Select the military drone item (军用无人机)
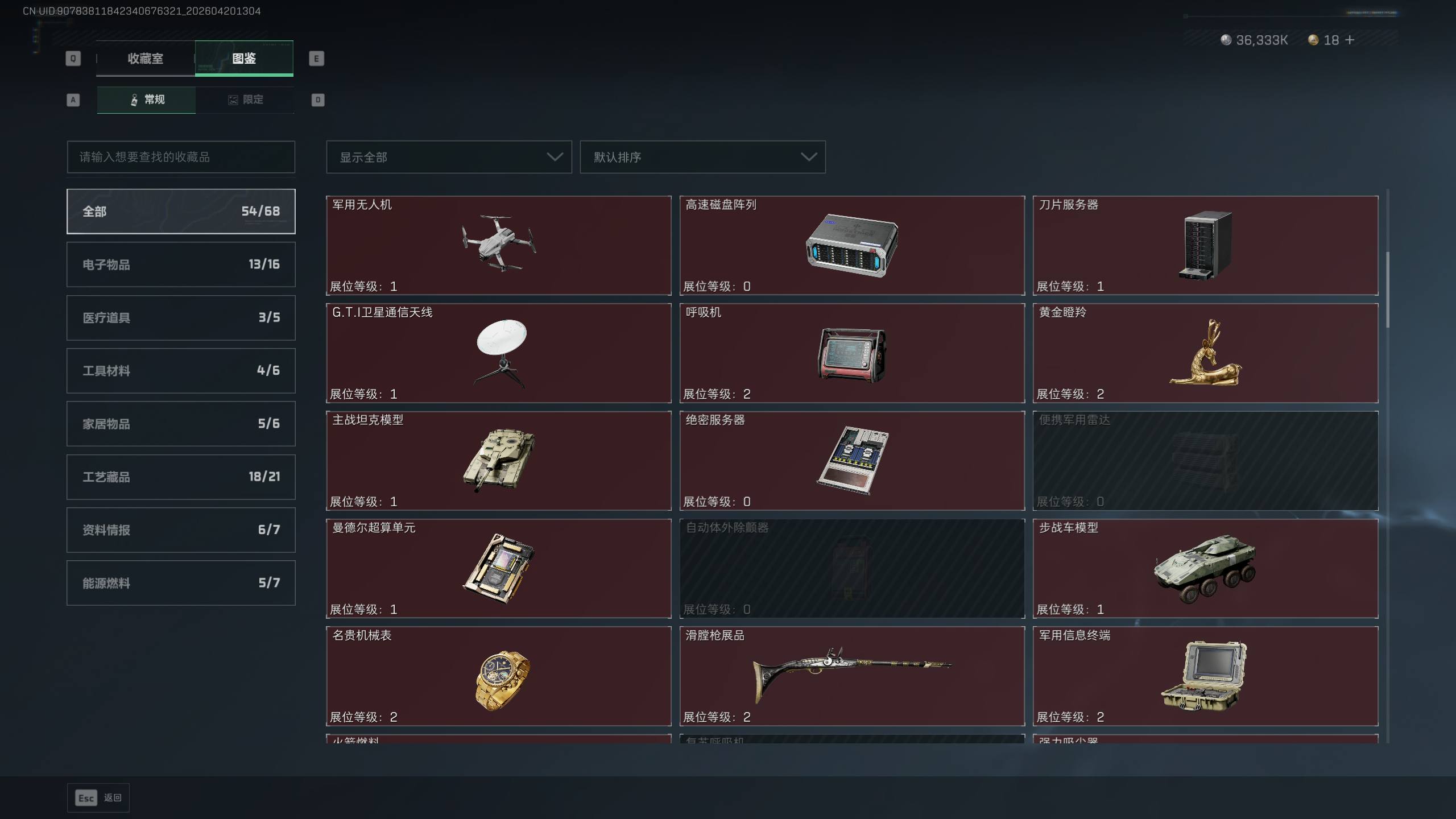The width and height of the screenshot is (1456, 819). point(498,246)
